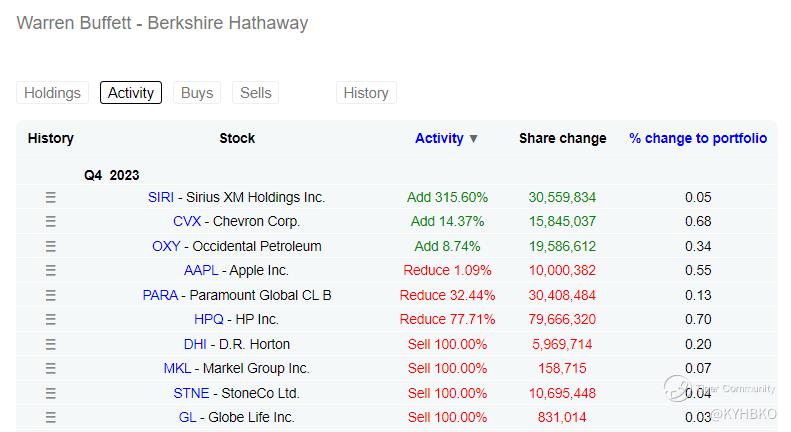Viewport: 791px width, 432px height.
Task: Click the 'Add 8.74%' activity cell
Action: pyautogui.click(x=447, y=246)
